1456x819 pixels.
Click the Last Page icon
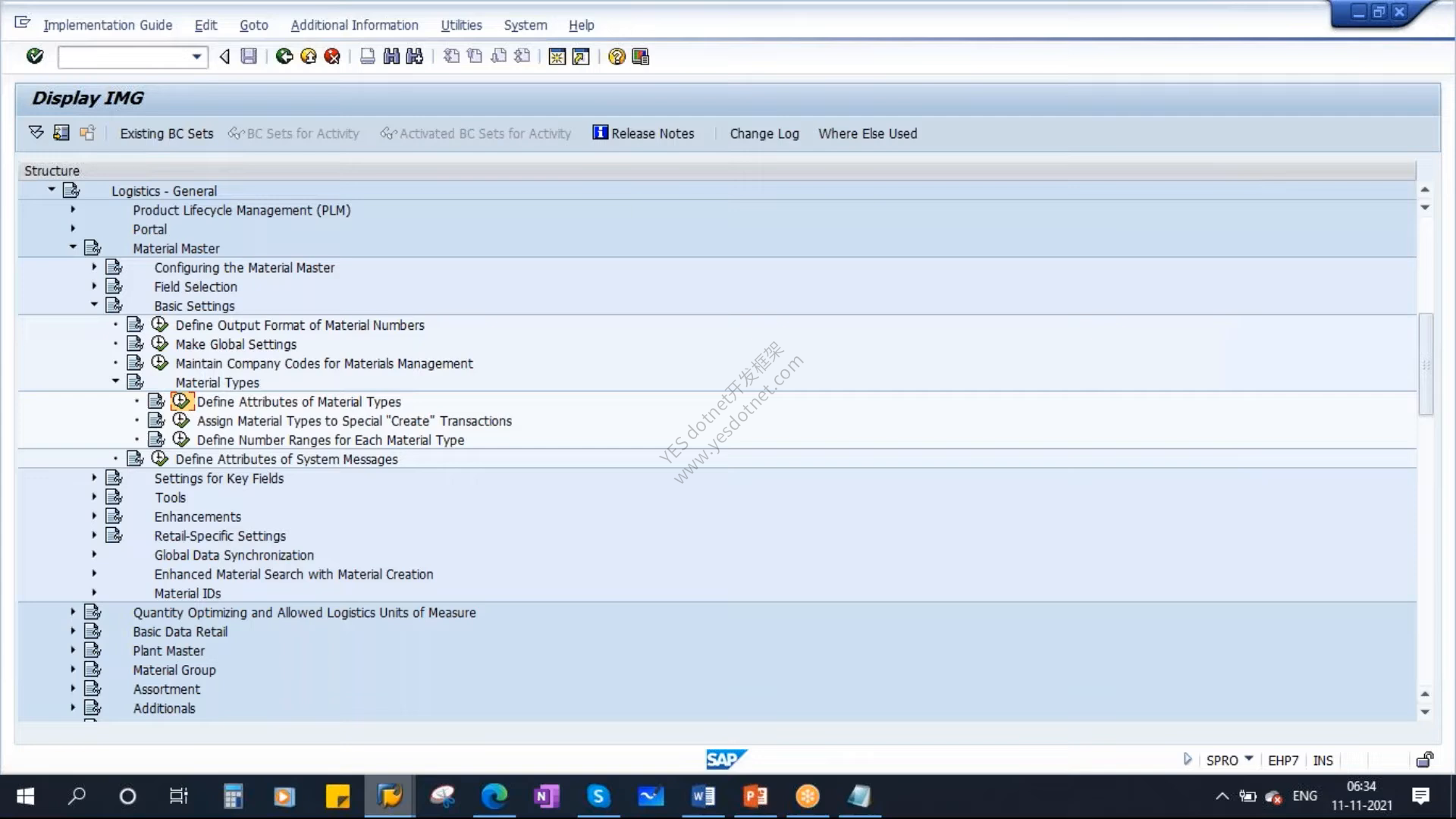coord(522,56)
